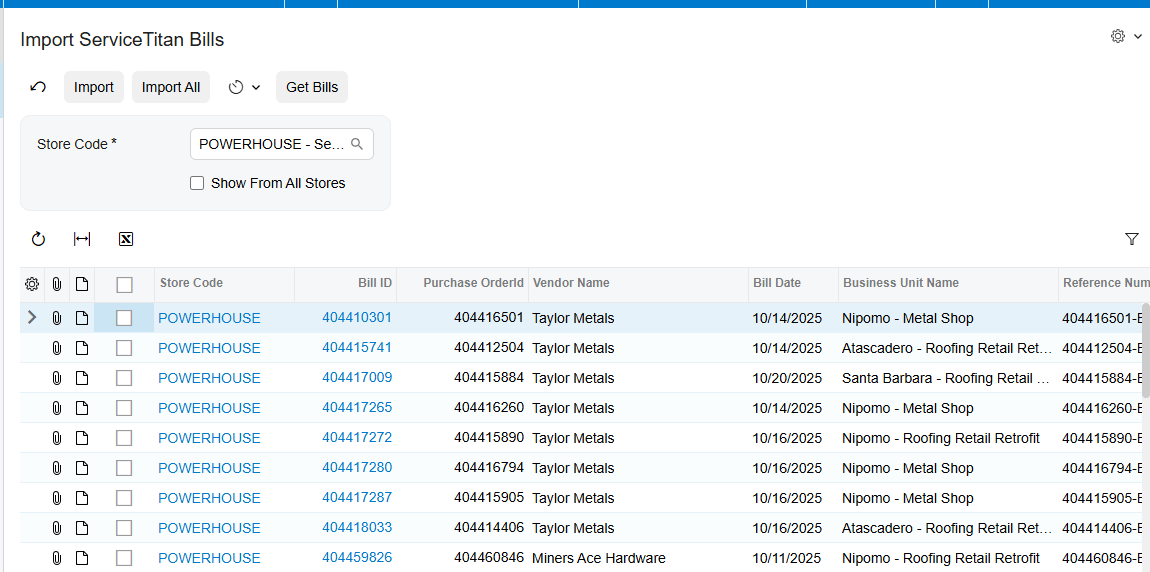
Task: Open Bill ID link 404410301
Action: [356, 318]
